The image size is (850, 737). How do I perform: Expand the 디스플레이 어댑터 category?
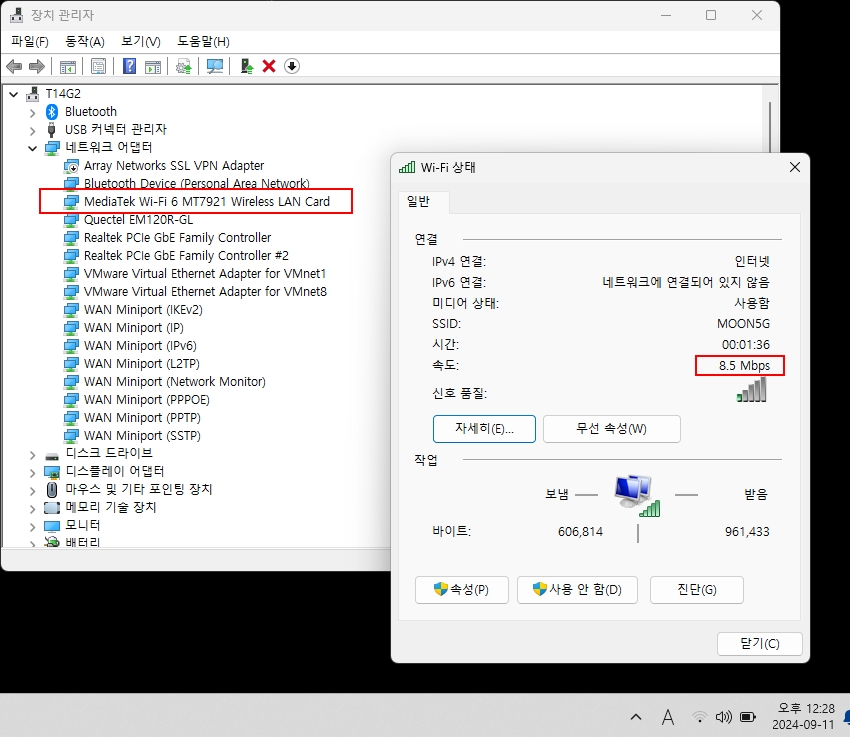click(33, 473)
